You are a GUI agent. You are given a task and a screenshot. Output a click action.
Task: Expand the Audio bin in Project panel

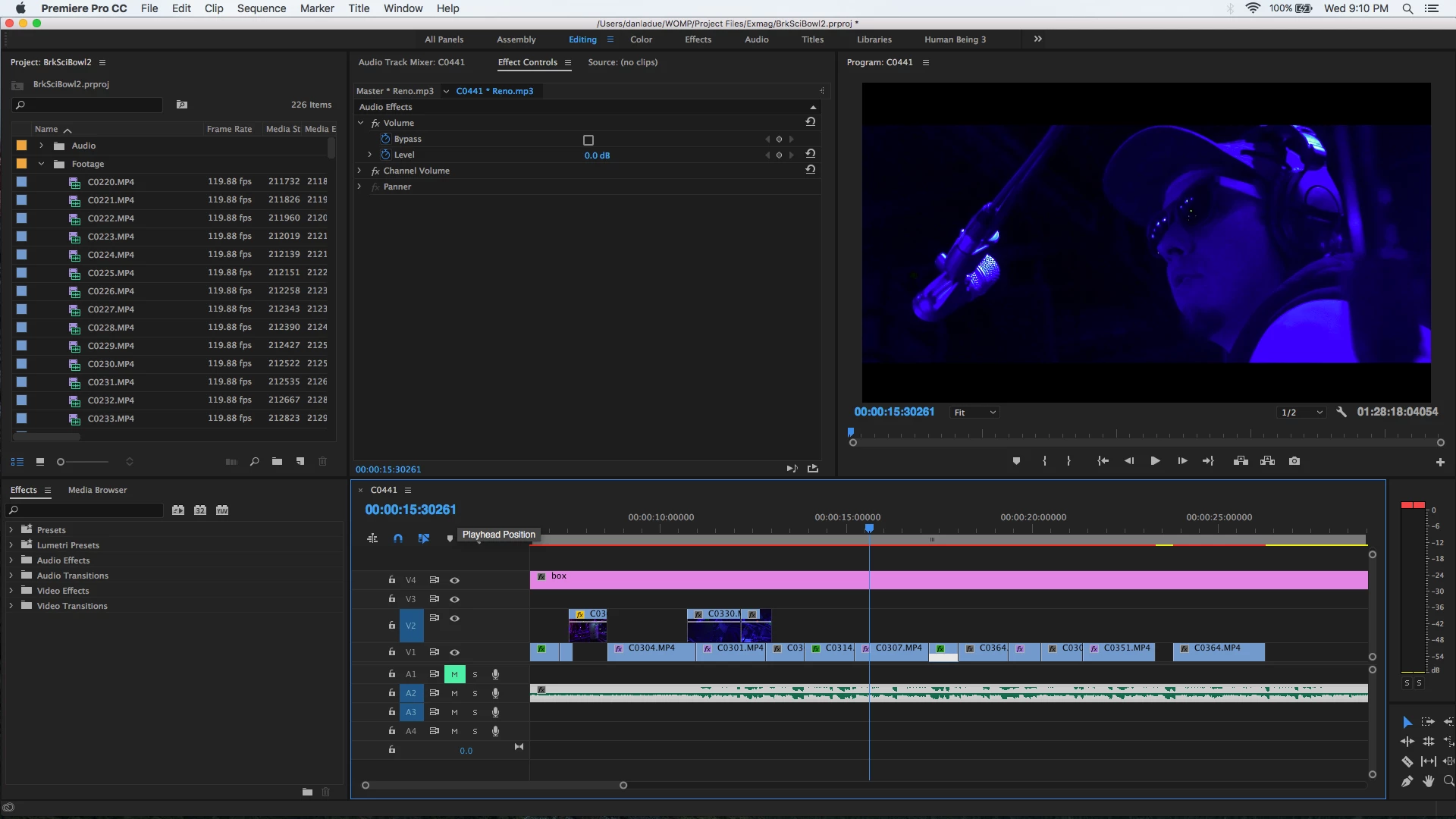point(41,146)
